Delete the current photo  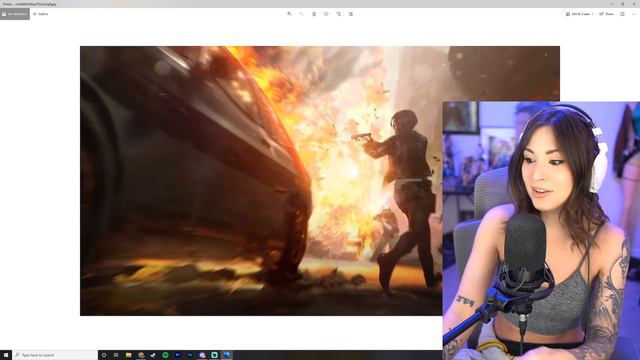point(314,14)
